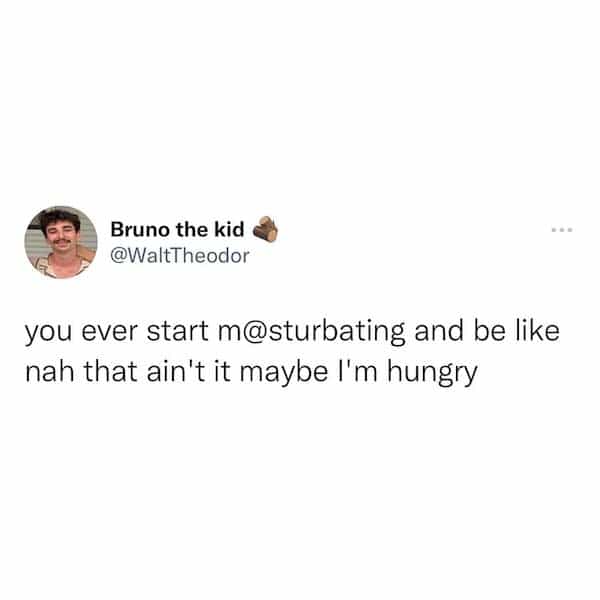Click the wood log emoji beside name
Viewport: 600px width, 600px height.
point(265,229)
